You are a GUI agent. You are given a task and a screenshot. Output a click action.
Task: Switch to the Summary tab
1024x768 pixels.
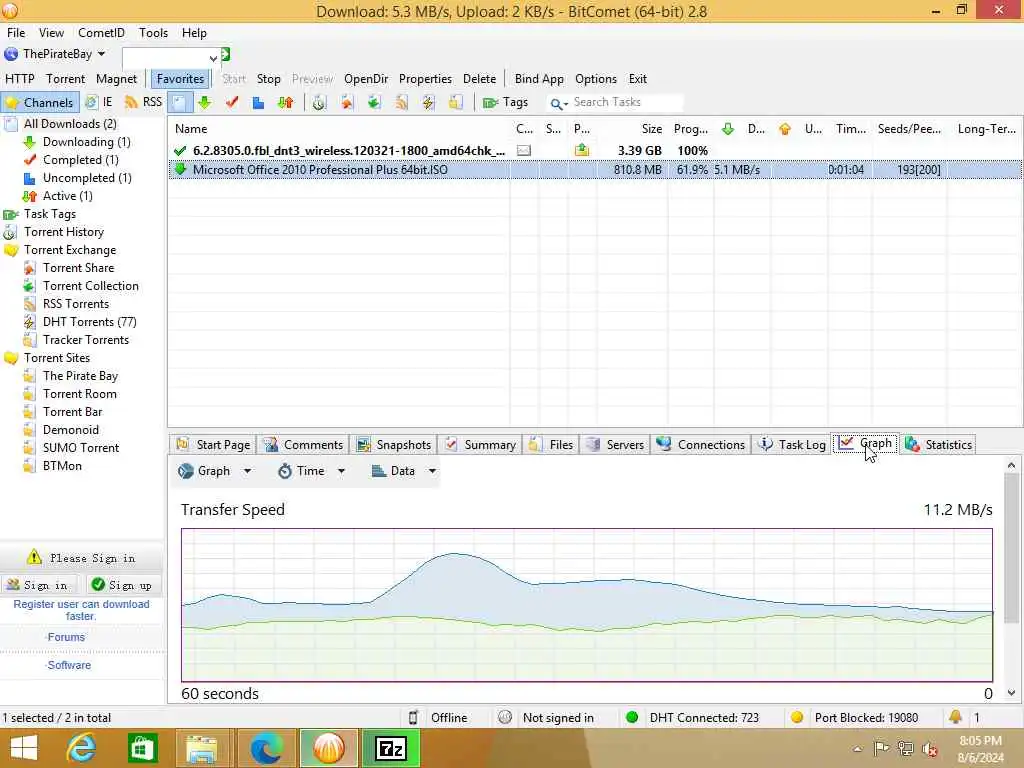[x=480, y=445]
